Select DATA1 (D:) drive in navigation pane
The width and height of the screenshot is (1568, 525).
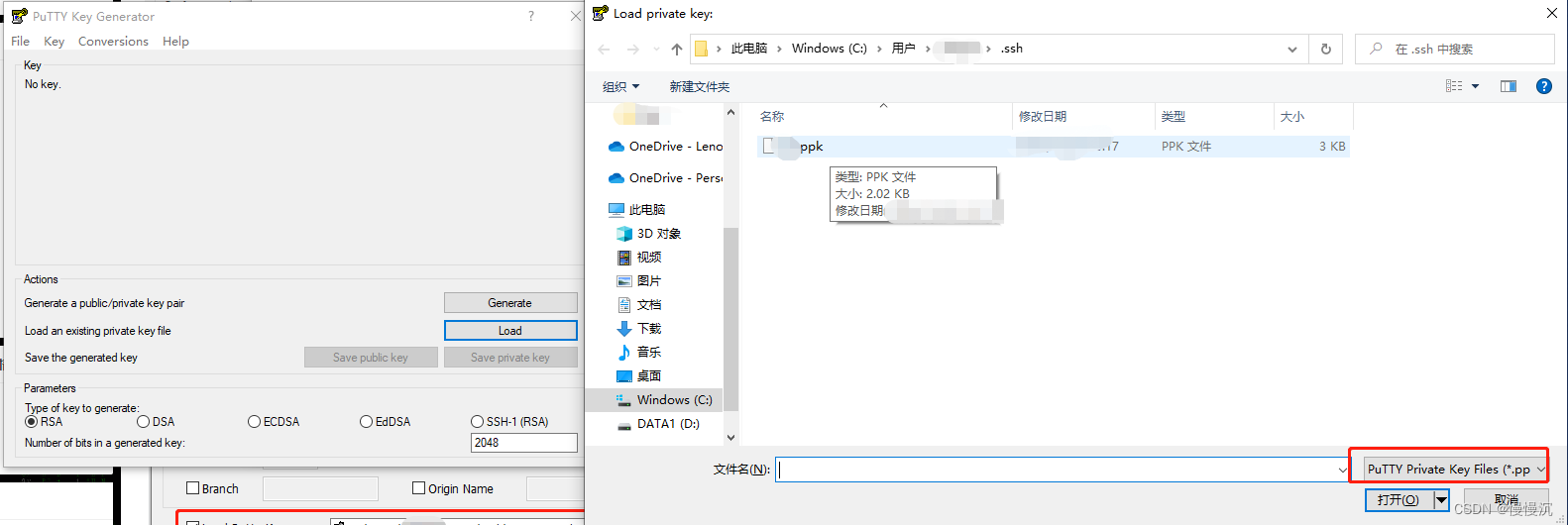click(658, 424)
